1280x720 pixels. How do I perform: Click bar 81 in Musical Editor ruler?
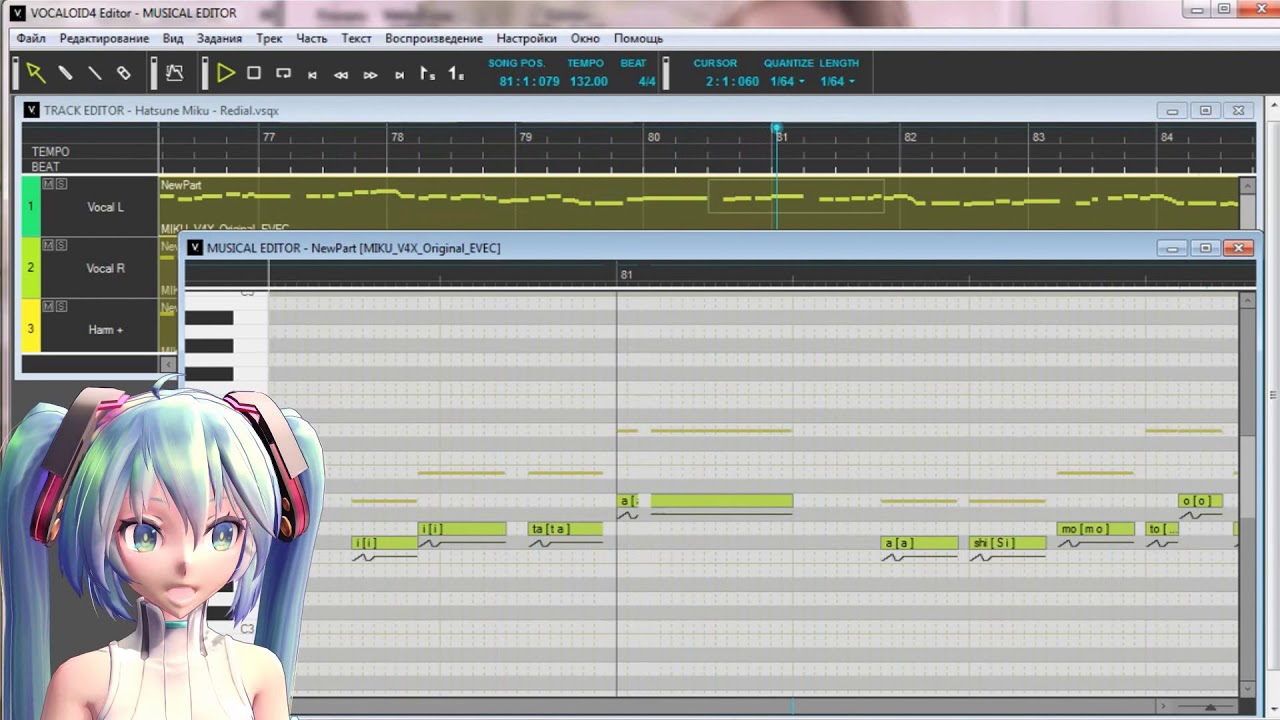pyautogui.click(x=626, y=274)
